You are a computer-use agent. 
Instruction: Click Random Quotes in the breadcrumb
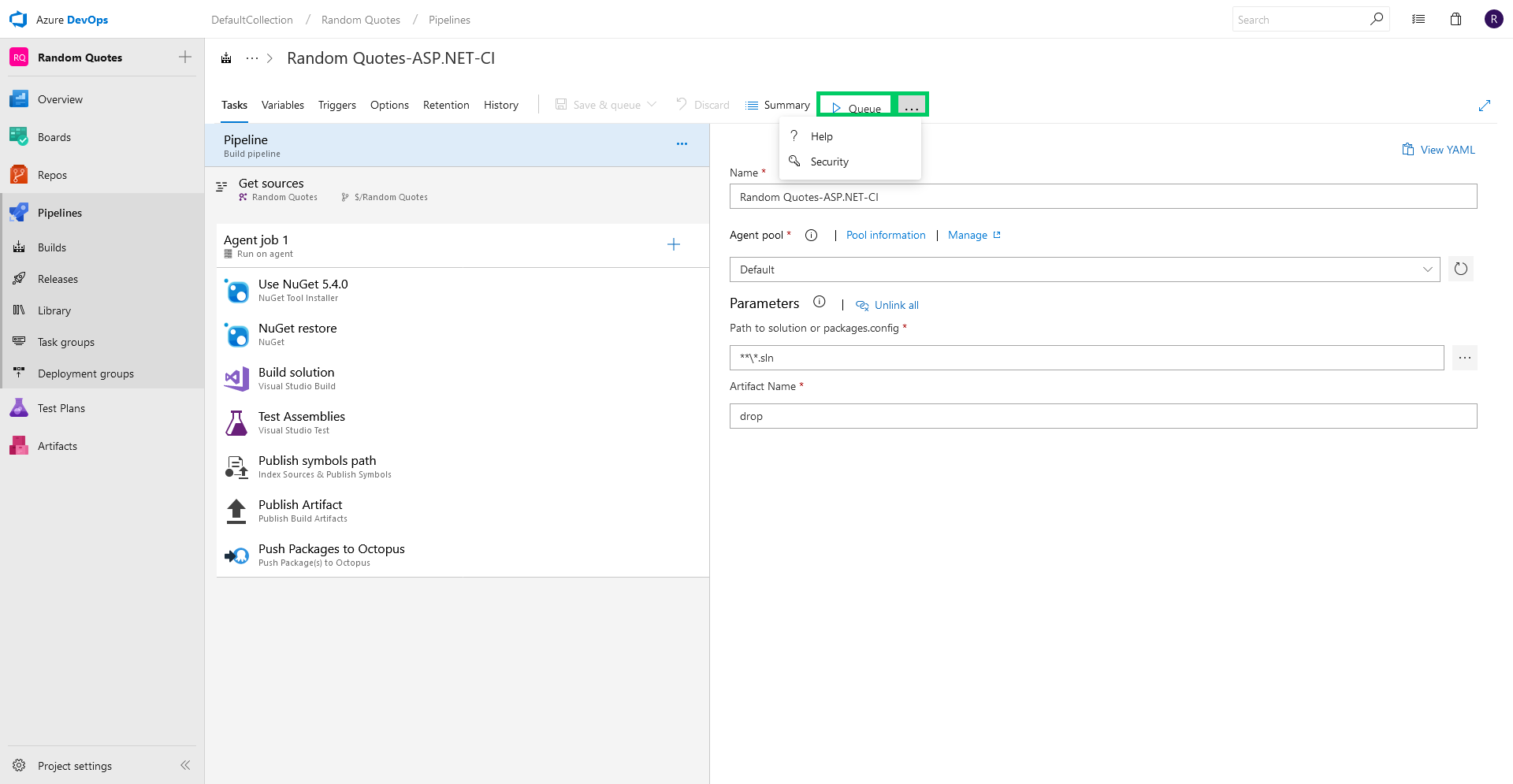(x=361, y=20)
